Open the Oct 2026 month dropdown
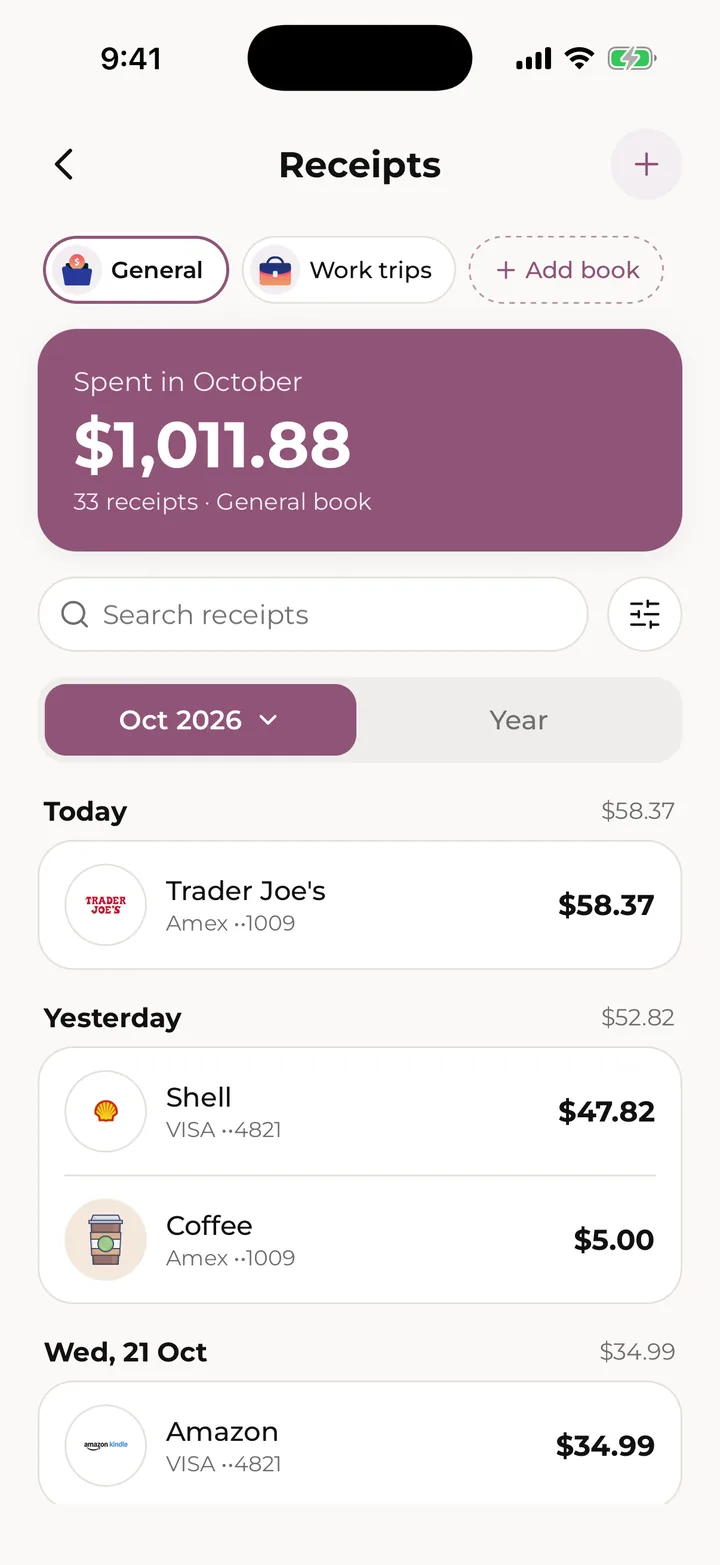Viewport: 720px width, 1565px height. [x=200, y=720]
